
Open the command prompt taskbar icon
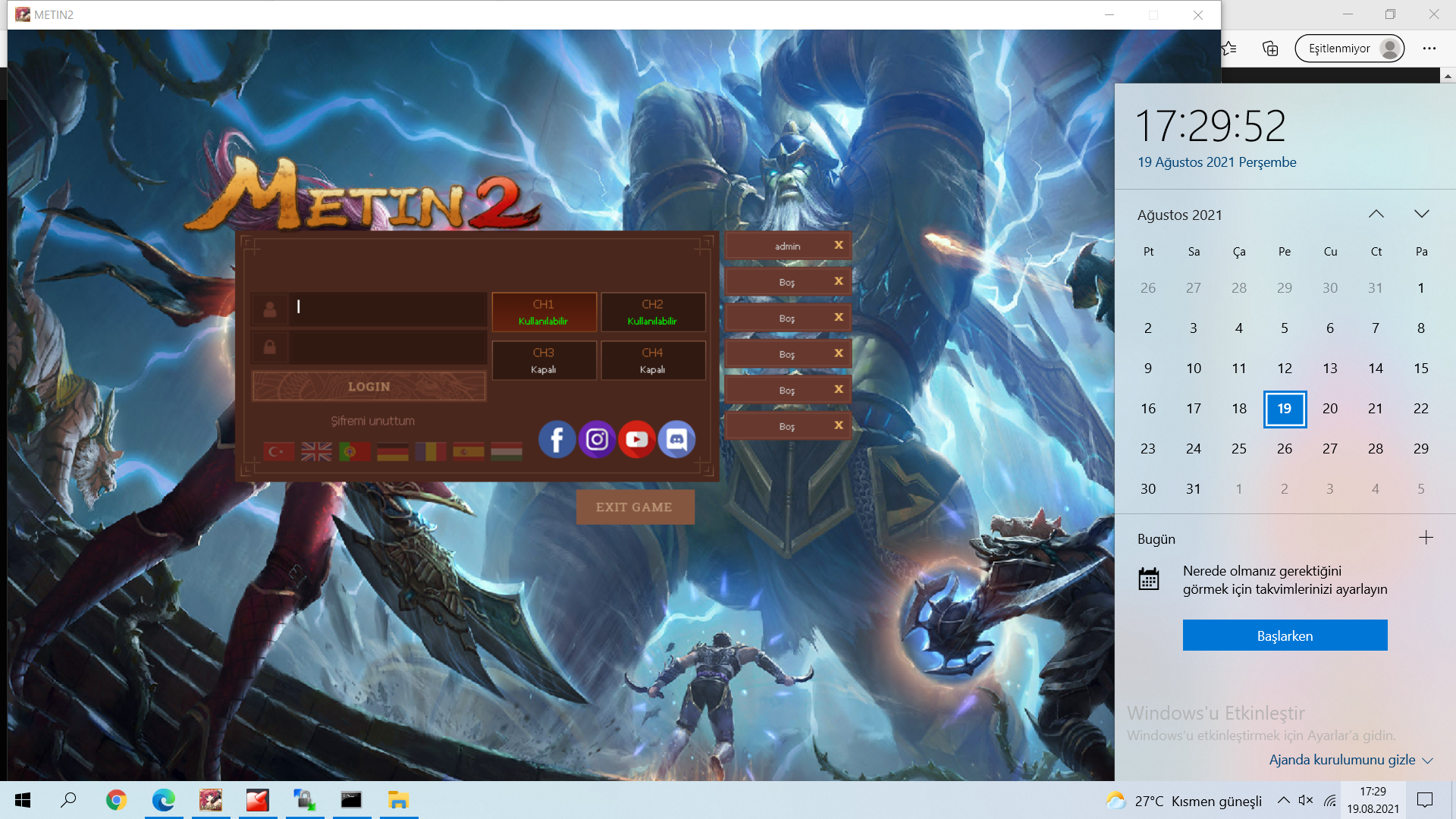tap(351, 800)
